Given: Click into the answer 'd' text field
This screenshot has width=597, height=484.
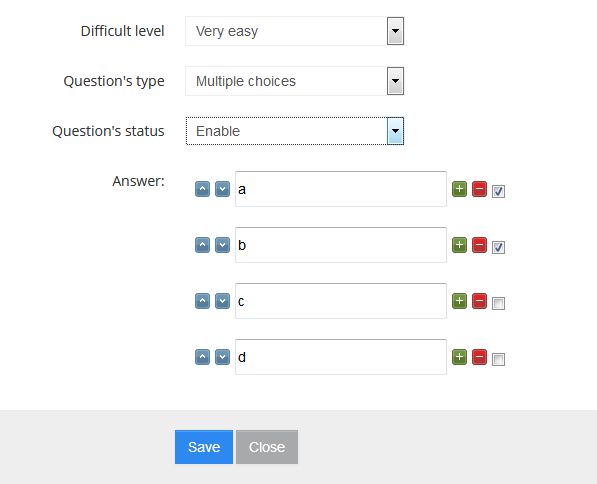Looking at the screenshot, I should 341,357.
